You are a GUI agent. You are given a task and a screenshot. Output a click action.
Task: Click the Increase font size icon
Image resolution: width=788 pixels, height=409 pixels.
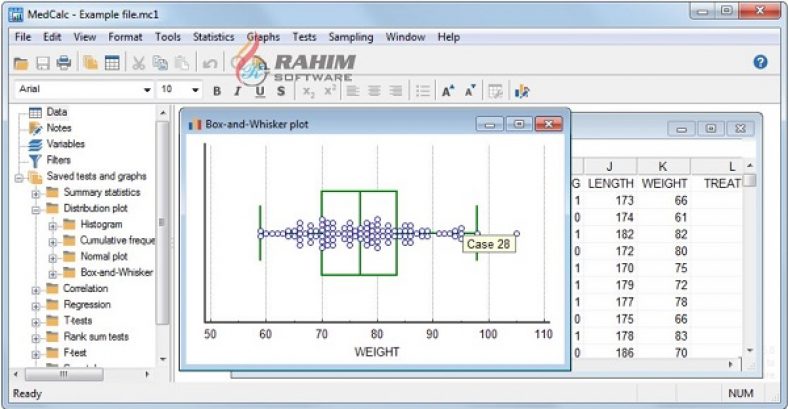pyautogui.click(x=448, y=91)
